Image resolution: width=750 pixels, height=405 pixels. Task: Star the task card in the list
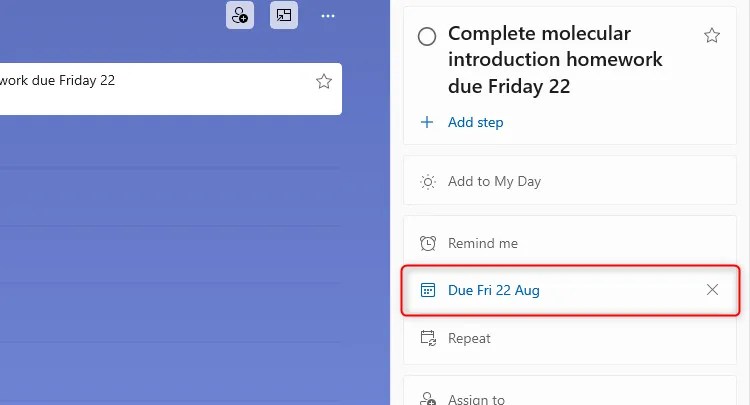[x=324, y=82]
